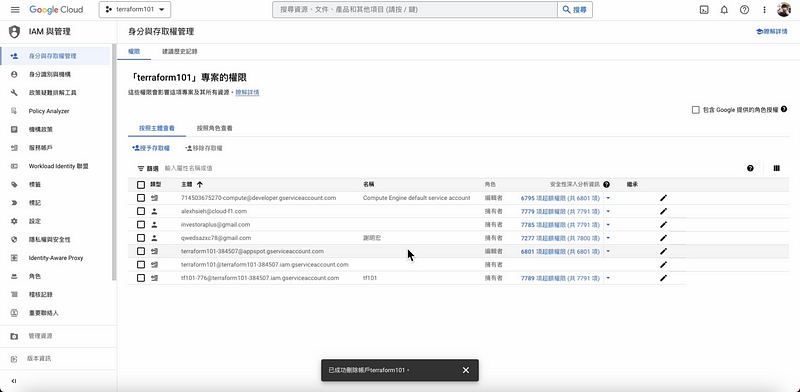This screenshot has height=392, width=800.
Task: Edit the tf101-776 service account row
Action: click(663, 278)
